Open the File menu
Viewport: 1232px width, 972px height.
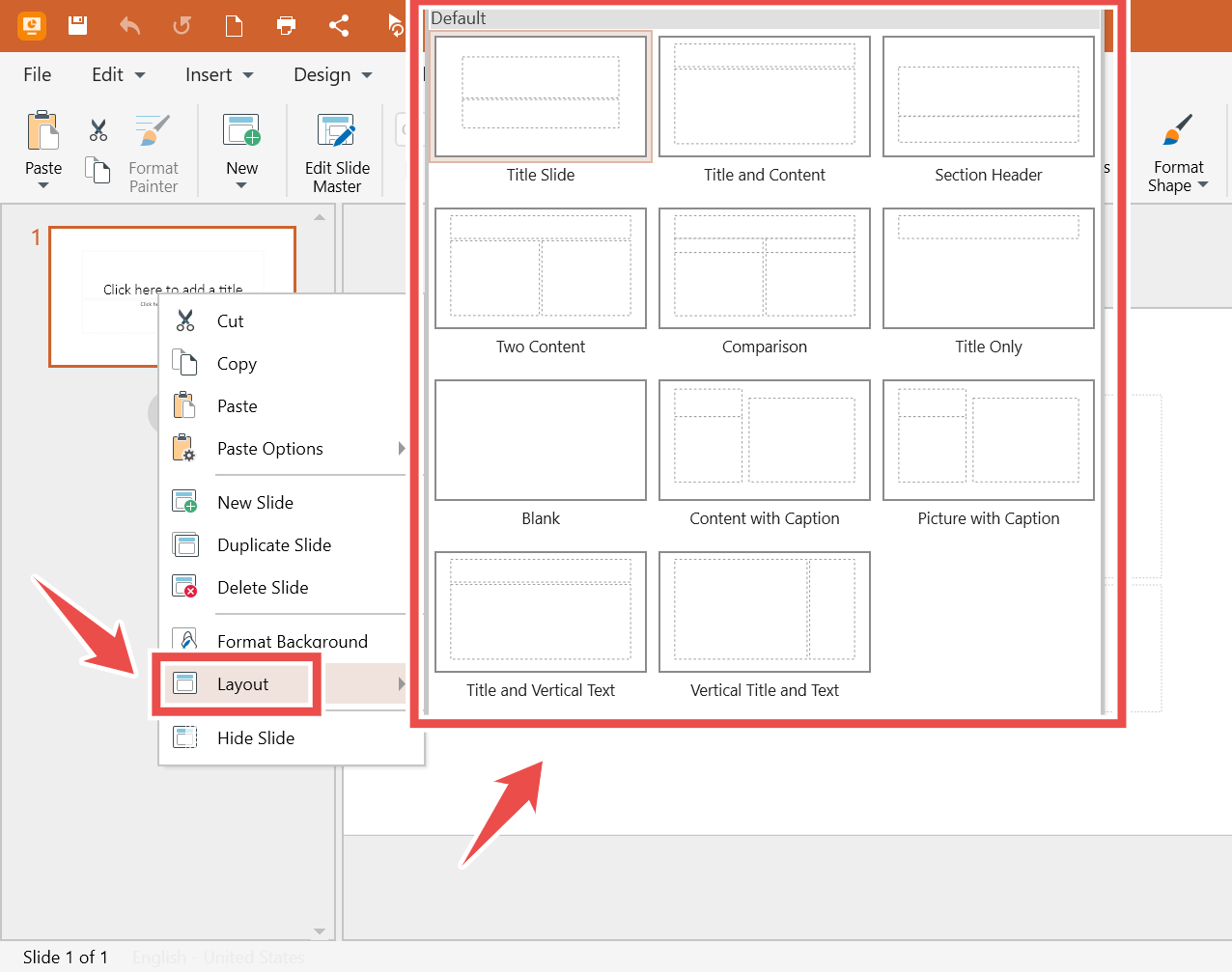[x=37, y=74]
